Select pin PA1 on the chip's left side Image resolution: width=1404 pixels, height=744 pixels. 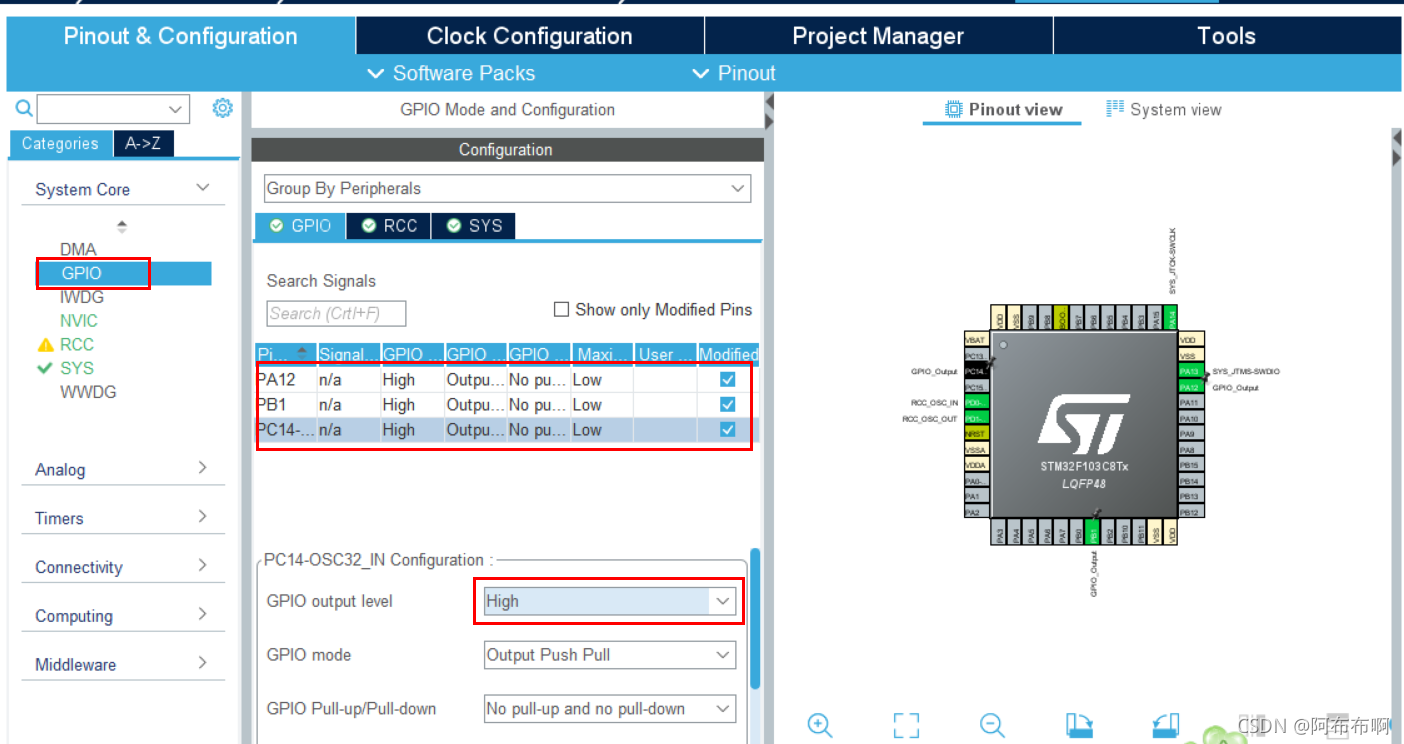coord(977,496)
